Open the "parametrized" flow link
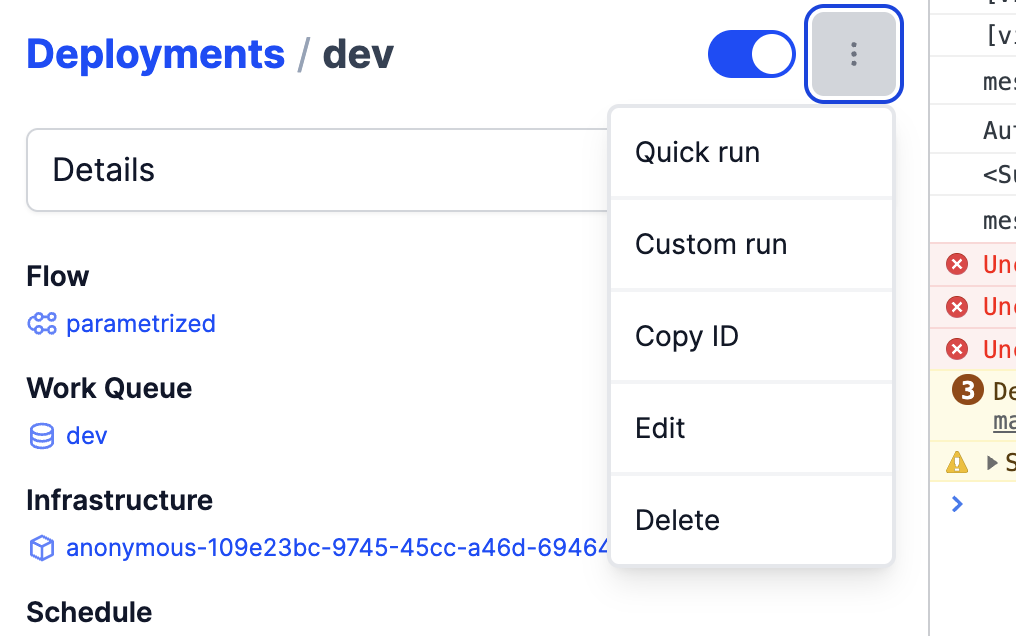The height and width of the screenshot is (636, 1016). (140, 323)
